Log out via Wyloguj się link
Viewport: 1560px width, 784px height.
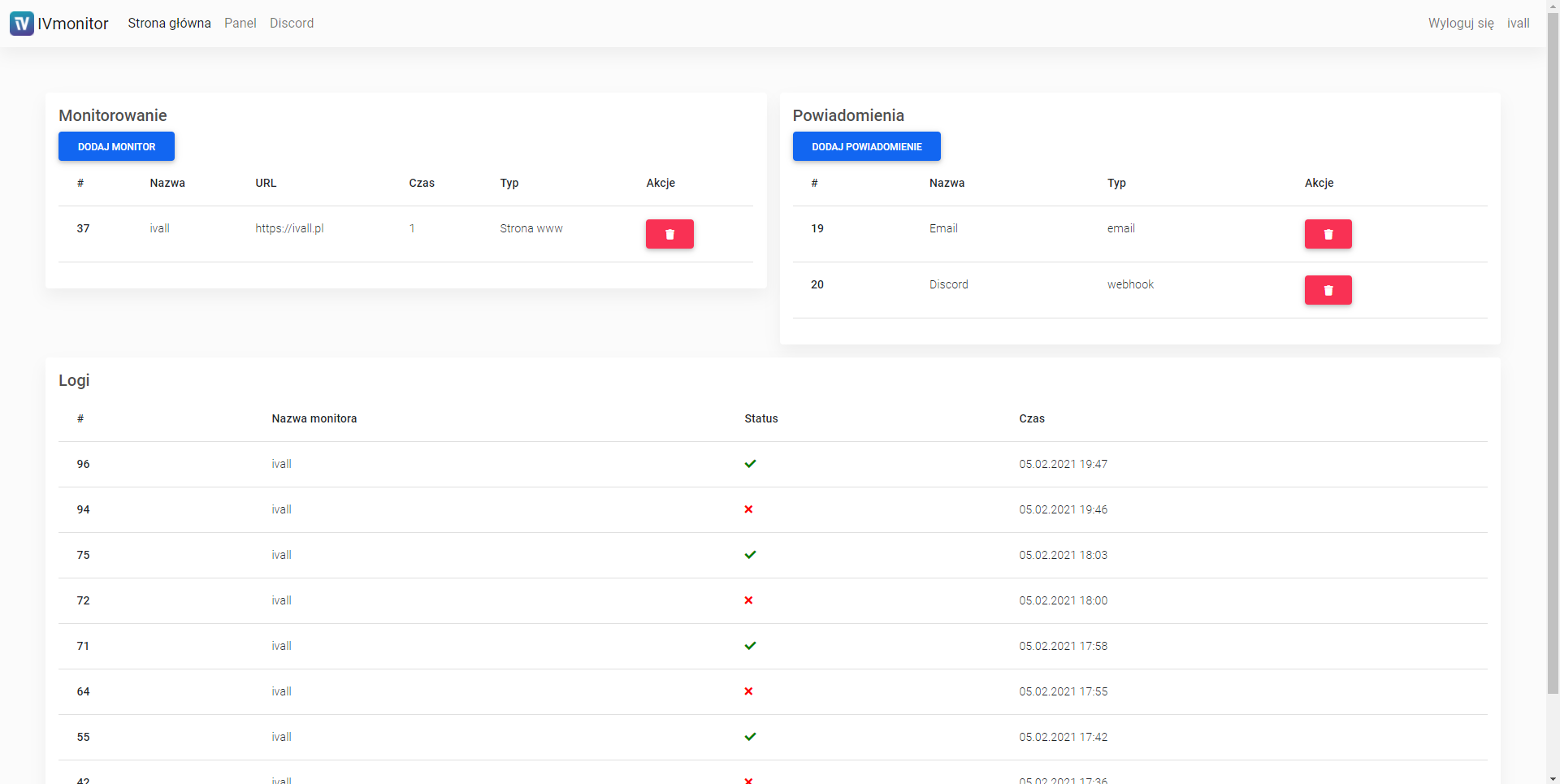(x=1460, y=24)
